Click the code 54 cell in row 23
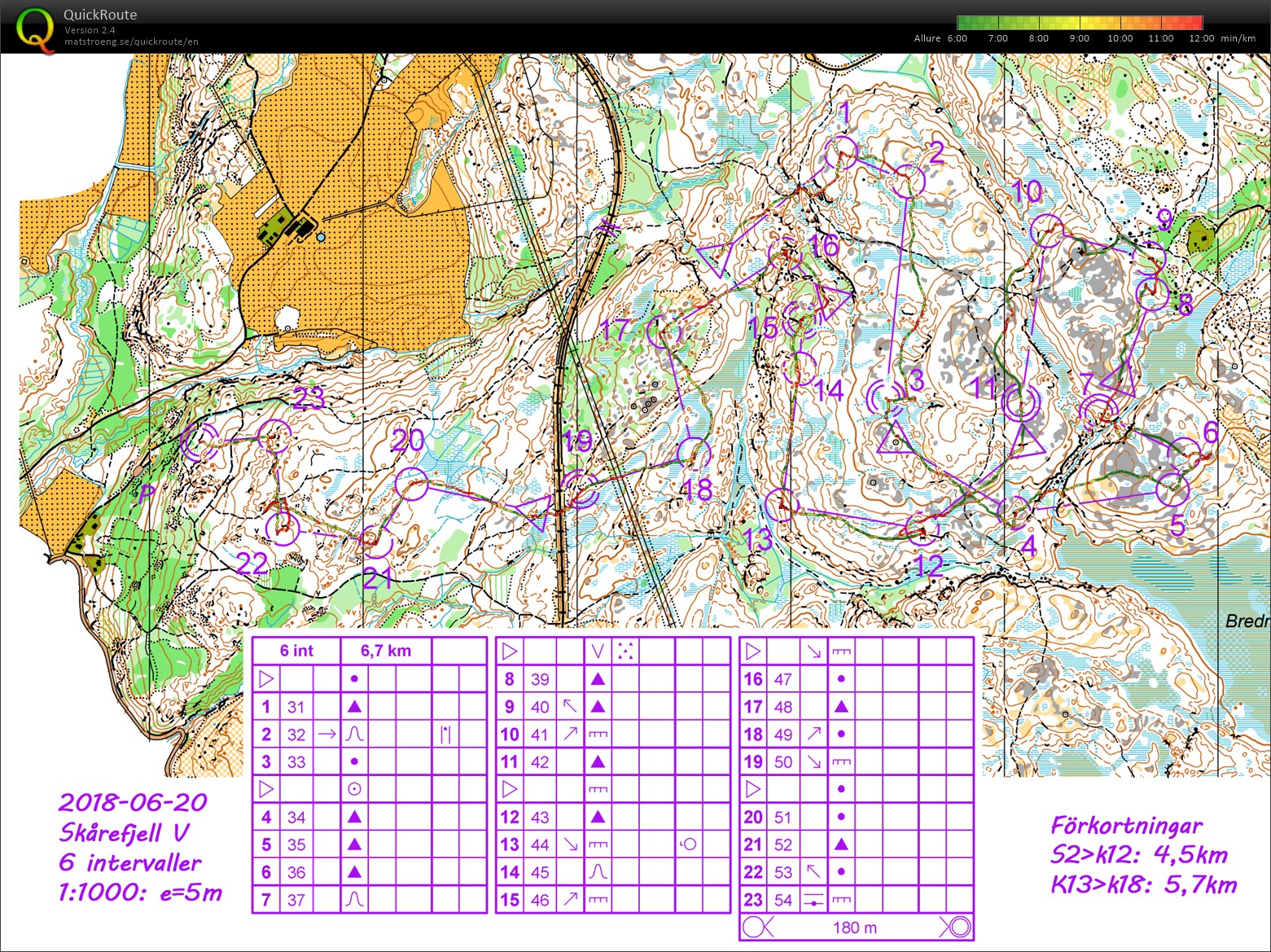This screenshot has width=1271, height=952. pyautogui.click(x=783, y=900)
